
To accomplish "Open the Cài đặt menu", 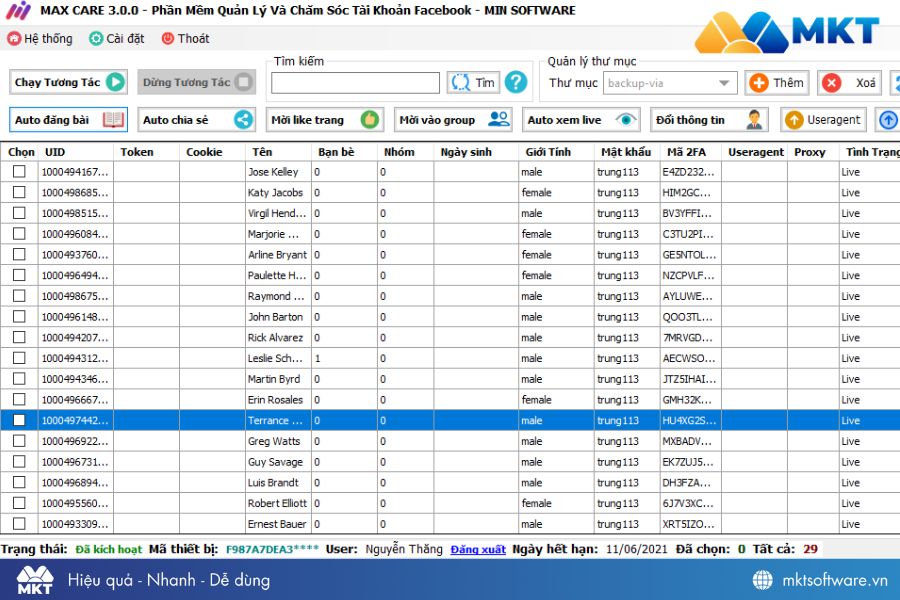I will point(117,38).
